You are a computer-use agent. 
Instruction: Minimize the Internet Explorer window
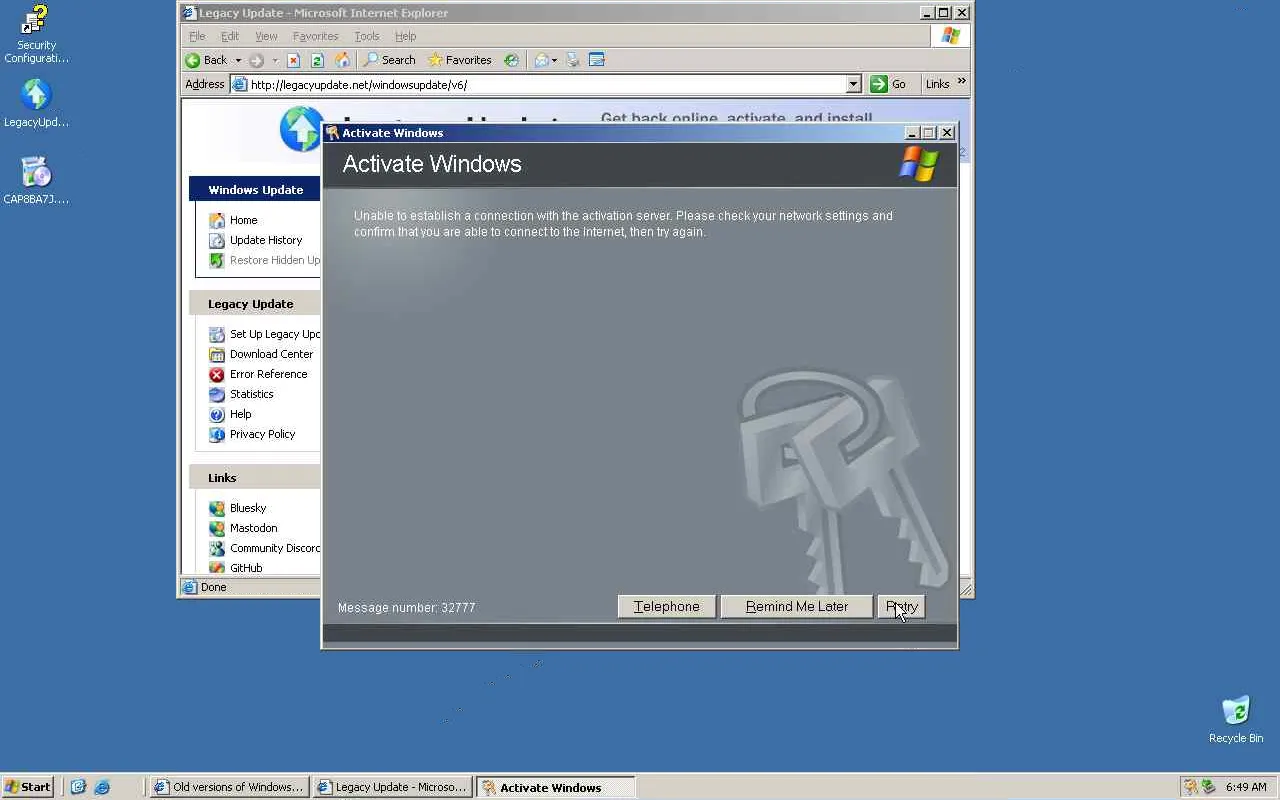click(x=927, y=13)
